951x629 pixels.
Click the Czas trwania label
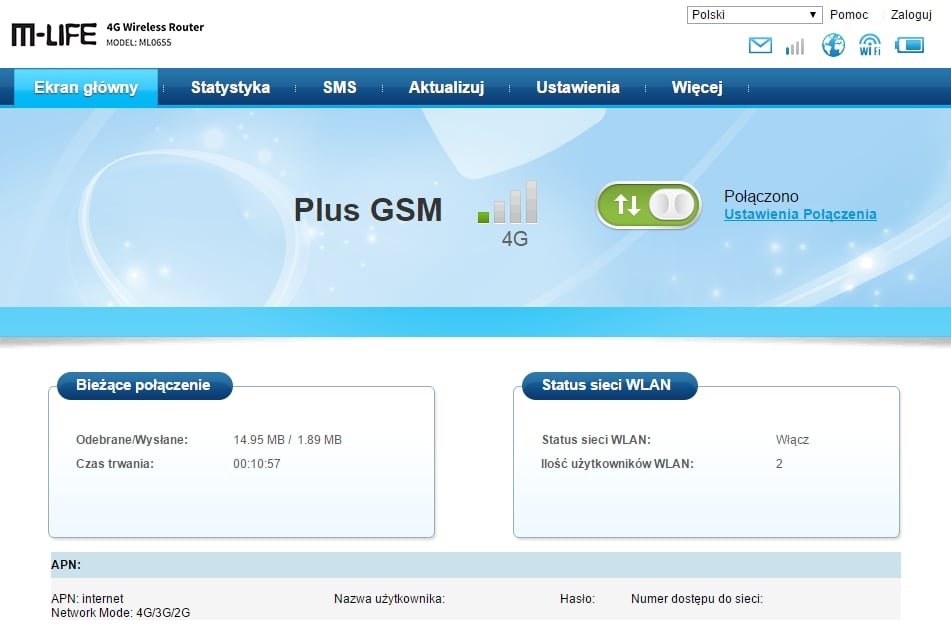tap(115, 464)
